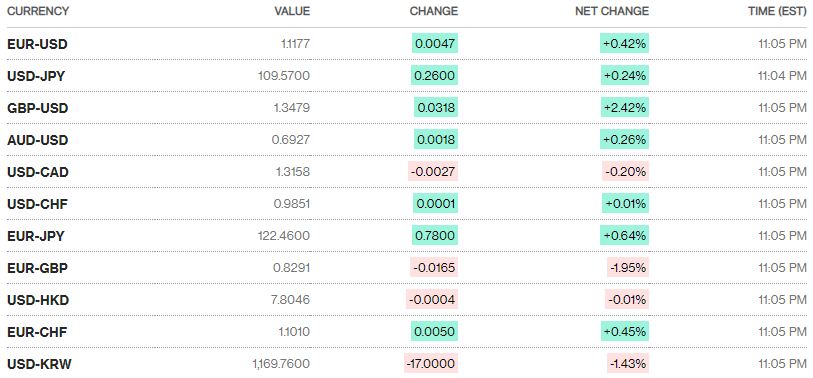Open the GBP-USD currency pair
Screen dimensions: 813x378
pyautogui.click(x=37, y=108)
